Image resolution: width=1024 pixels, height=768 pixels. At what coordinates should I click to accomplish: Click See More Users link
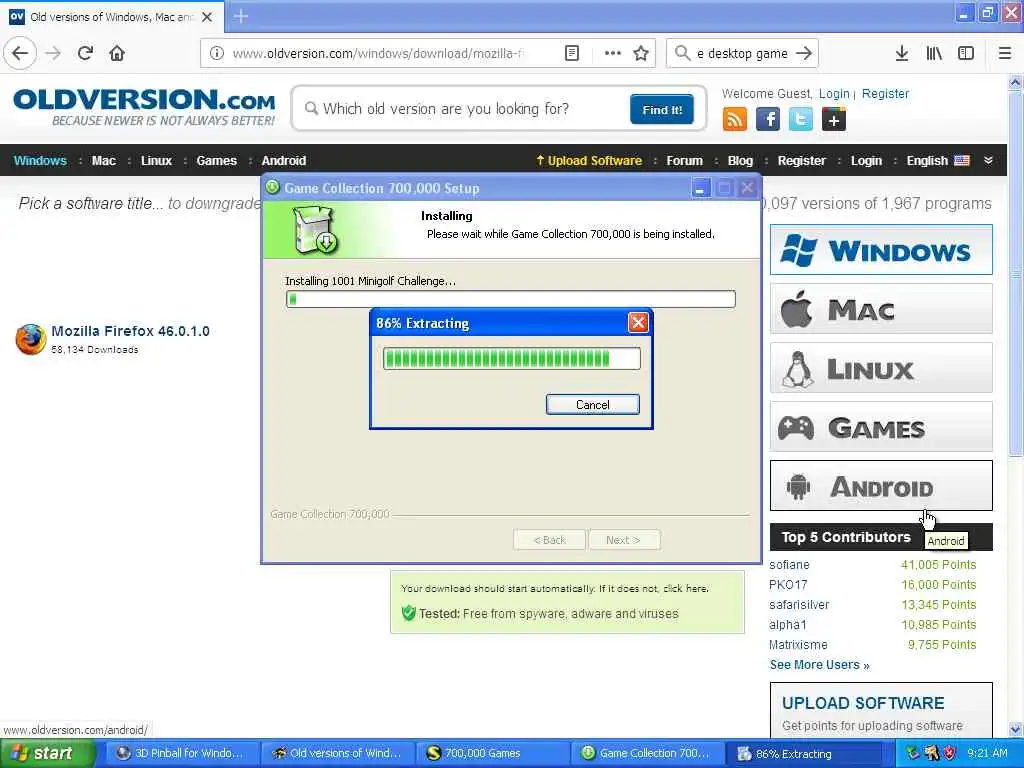click(x=819, y=665)
